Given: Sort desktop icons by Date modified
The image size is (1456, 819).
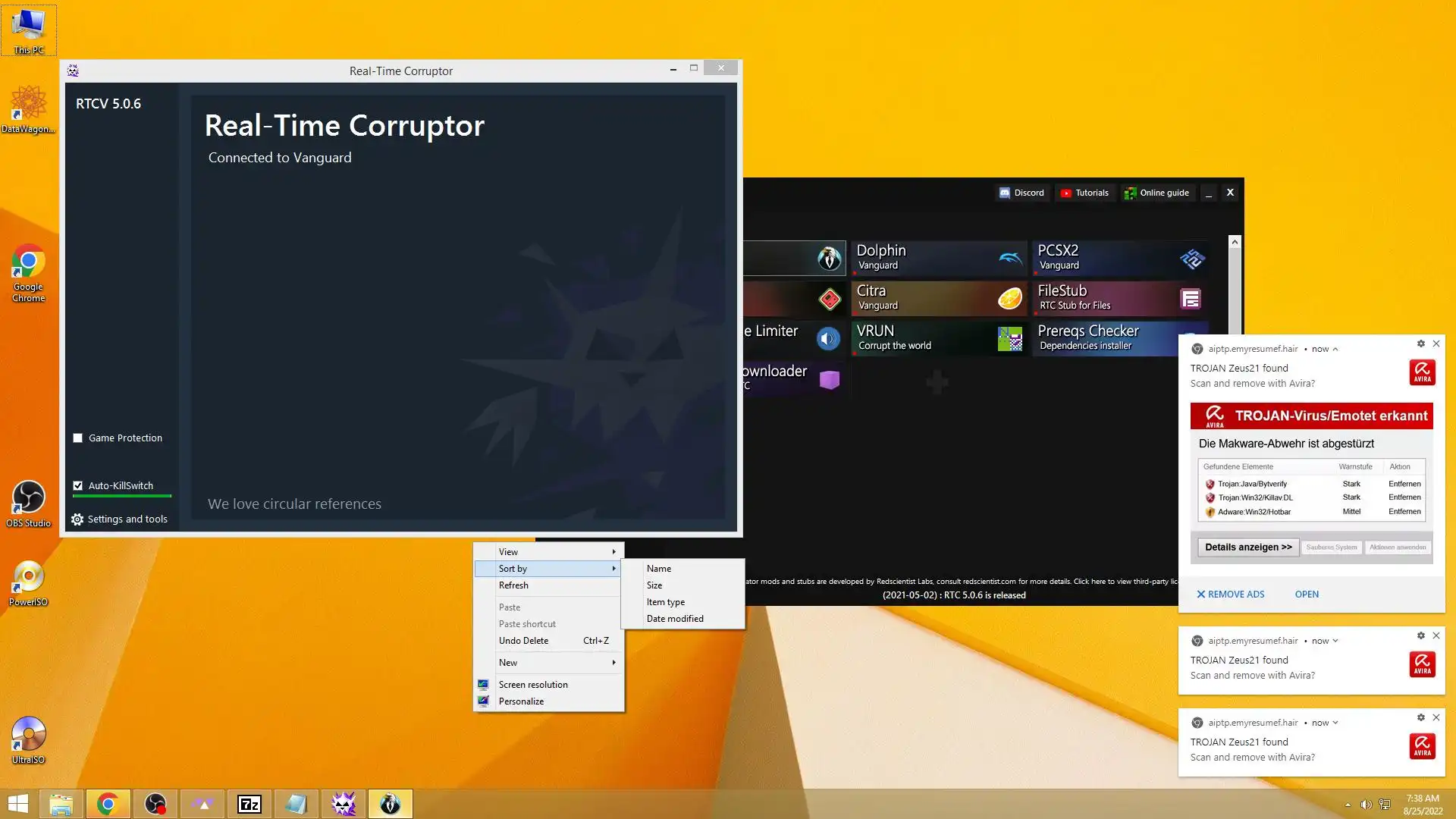Looking at the screenshot, I should pyautogui.click(x=675, y=619).
